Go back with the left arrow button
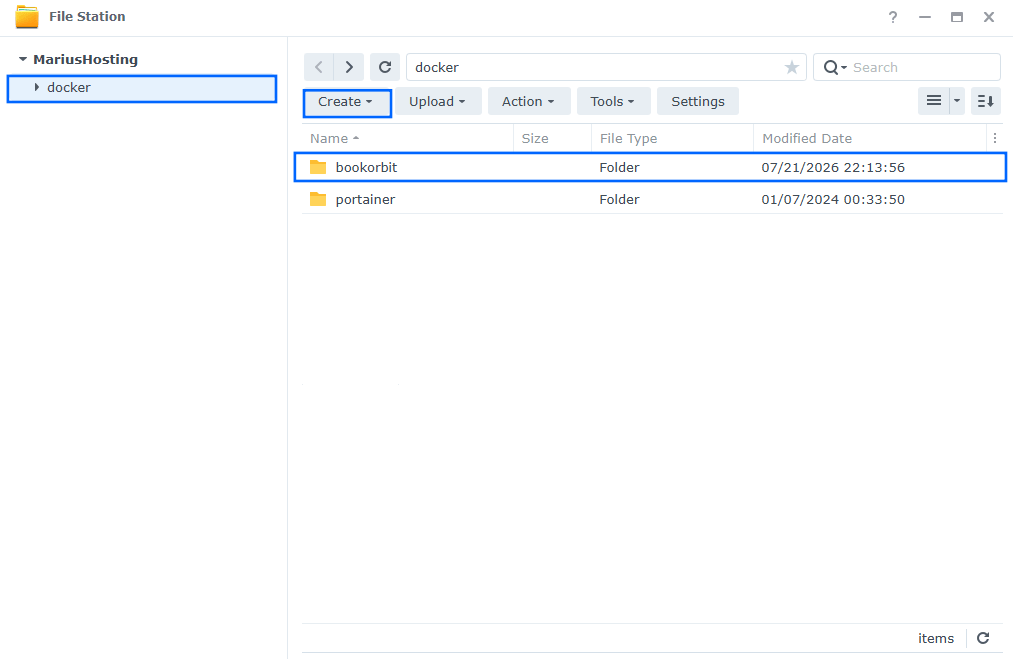Image resolution: width=1013 pixels, height=659 pixels. (319, 67)
